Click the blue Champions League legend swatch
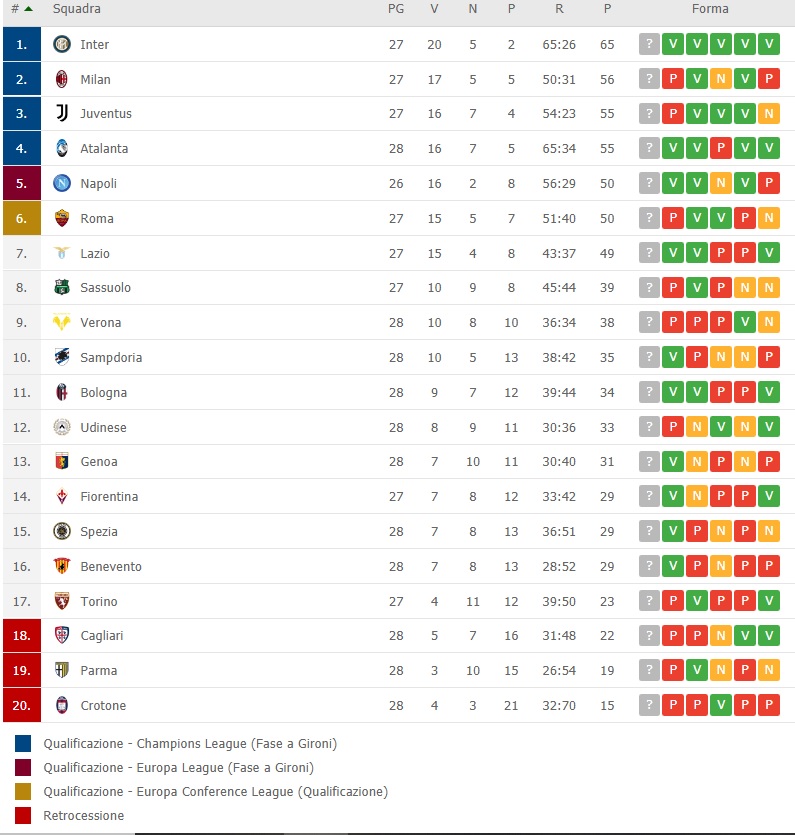 (23, 743)
